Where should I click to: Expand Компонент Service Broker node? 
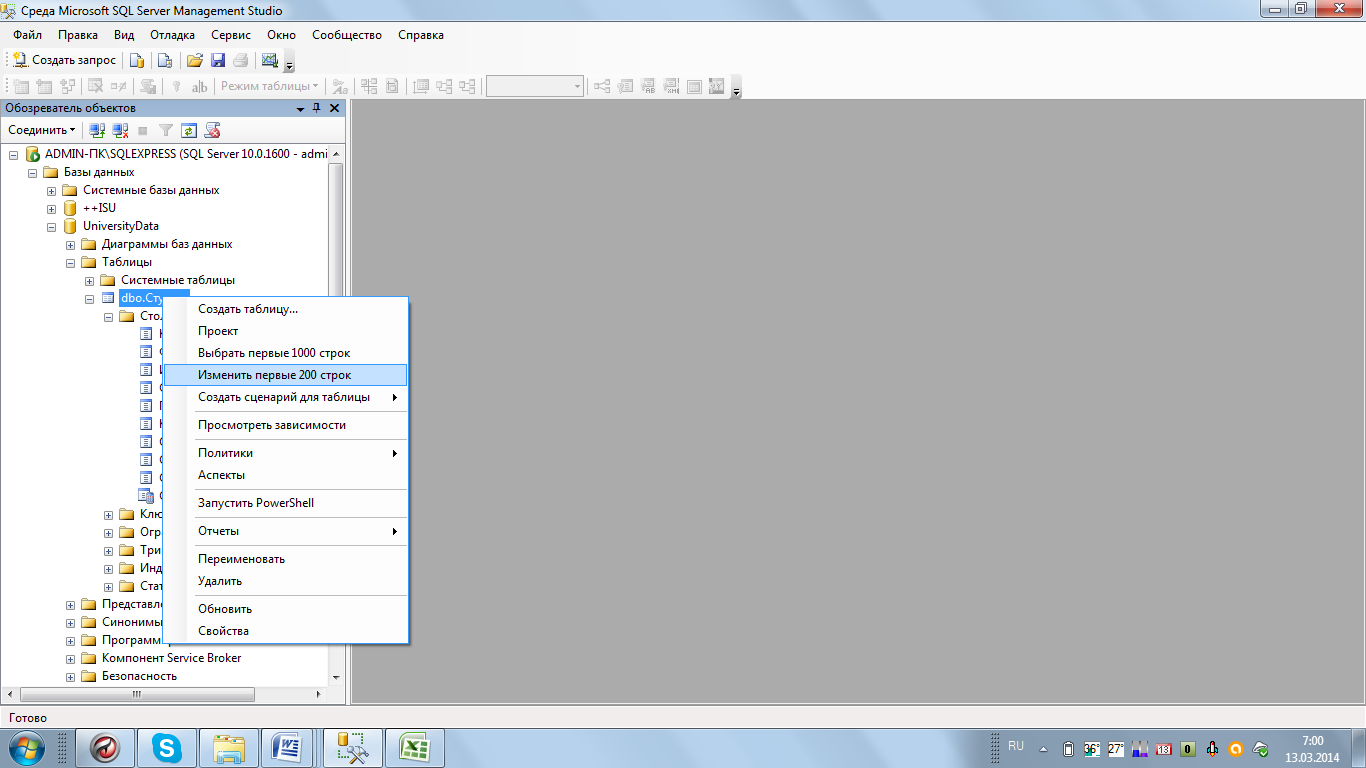(71, 658)
